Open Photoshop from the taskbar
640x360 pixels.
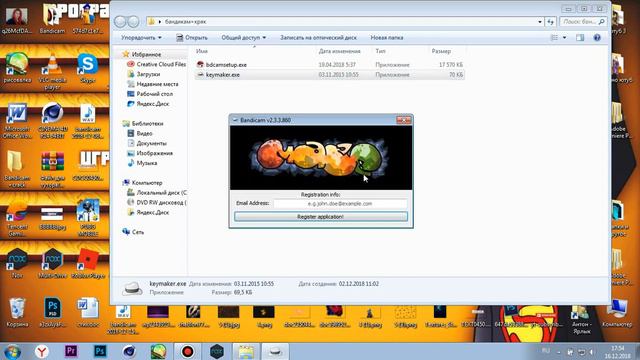(100, 351)
